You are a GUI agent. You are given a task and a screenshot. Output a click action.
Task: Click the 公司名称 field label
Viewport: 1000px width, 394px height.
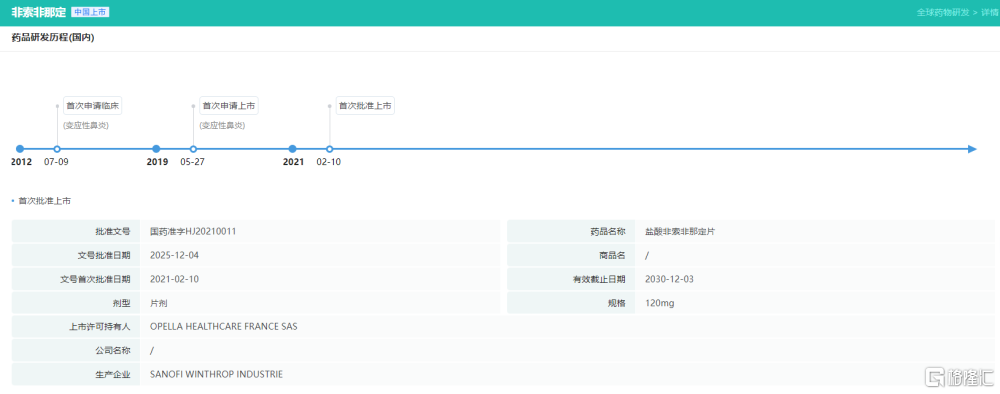(x=113, y=351)
